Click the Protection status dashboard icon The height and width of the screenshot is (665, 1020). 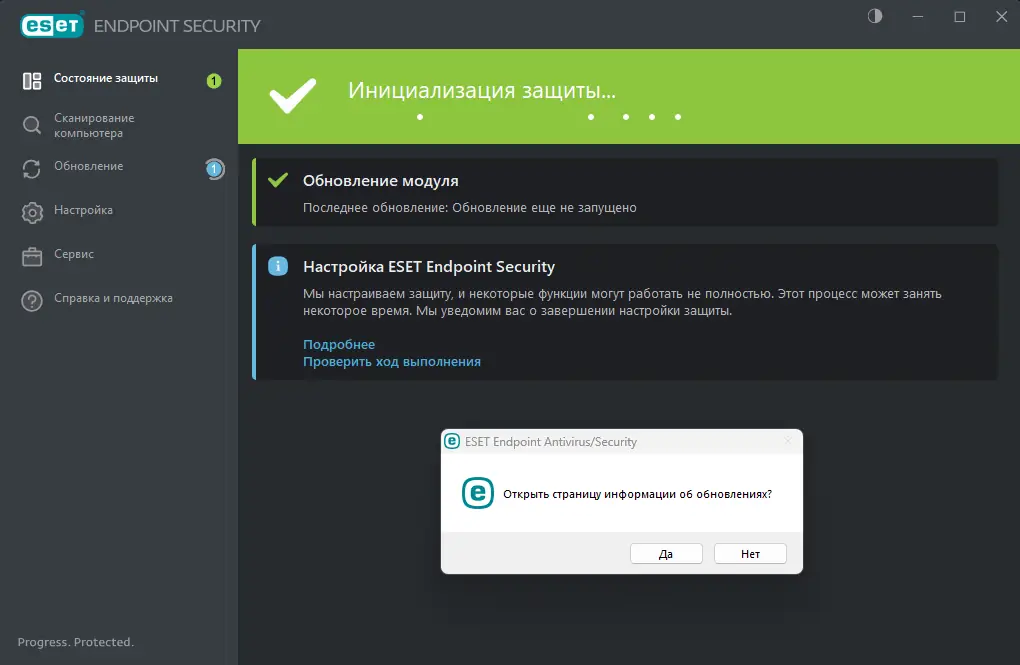32,81
